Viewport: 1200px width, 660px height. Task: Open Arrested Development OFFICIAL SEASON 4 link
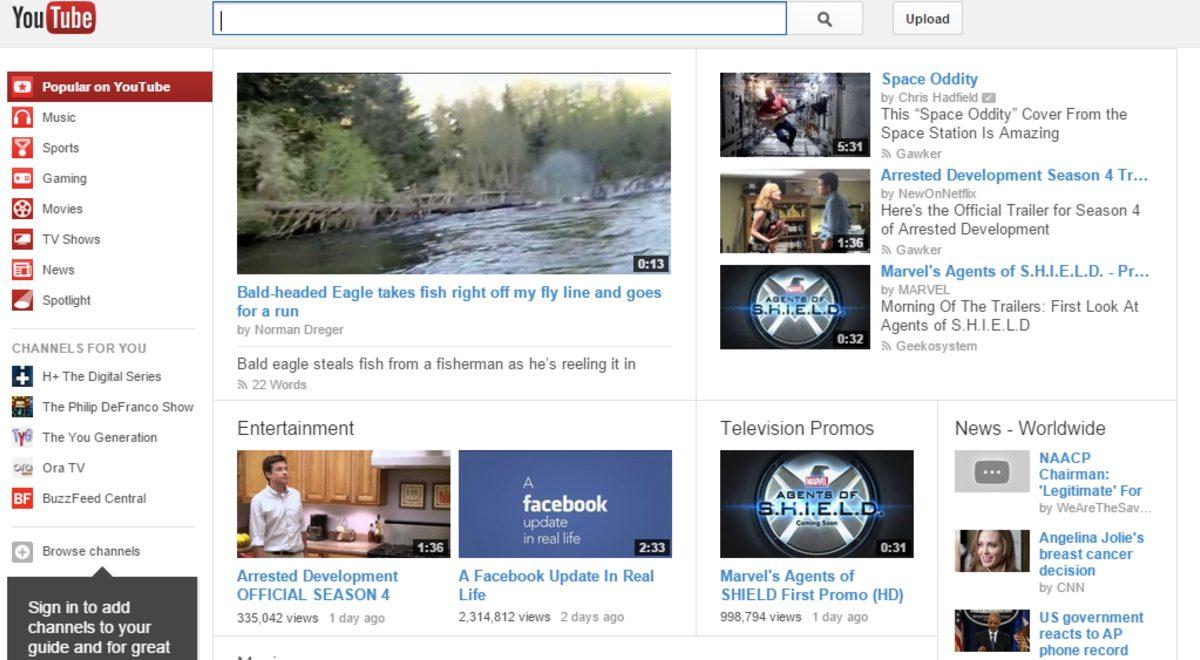point(317,585)
